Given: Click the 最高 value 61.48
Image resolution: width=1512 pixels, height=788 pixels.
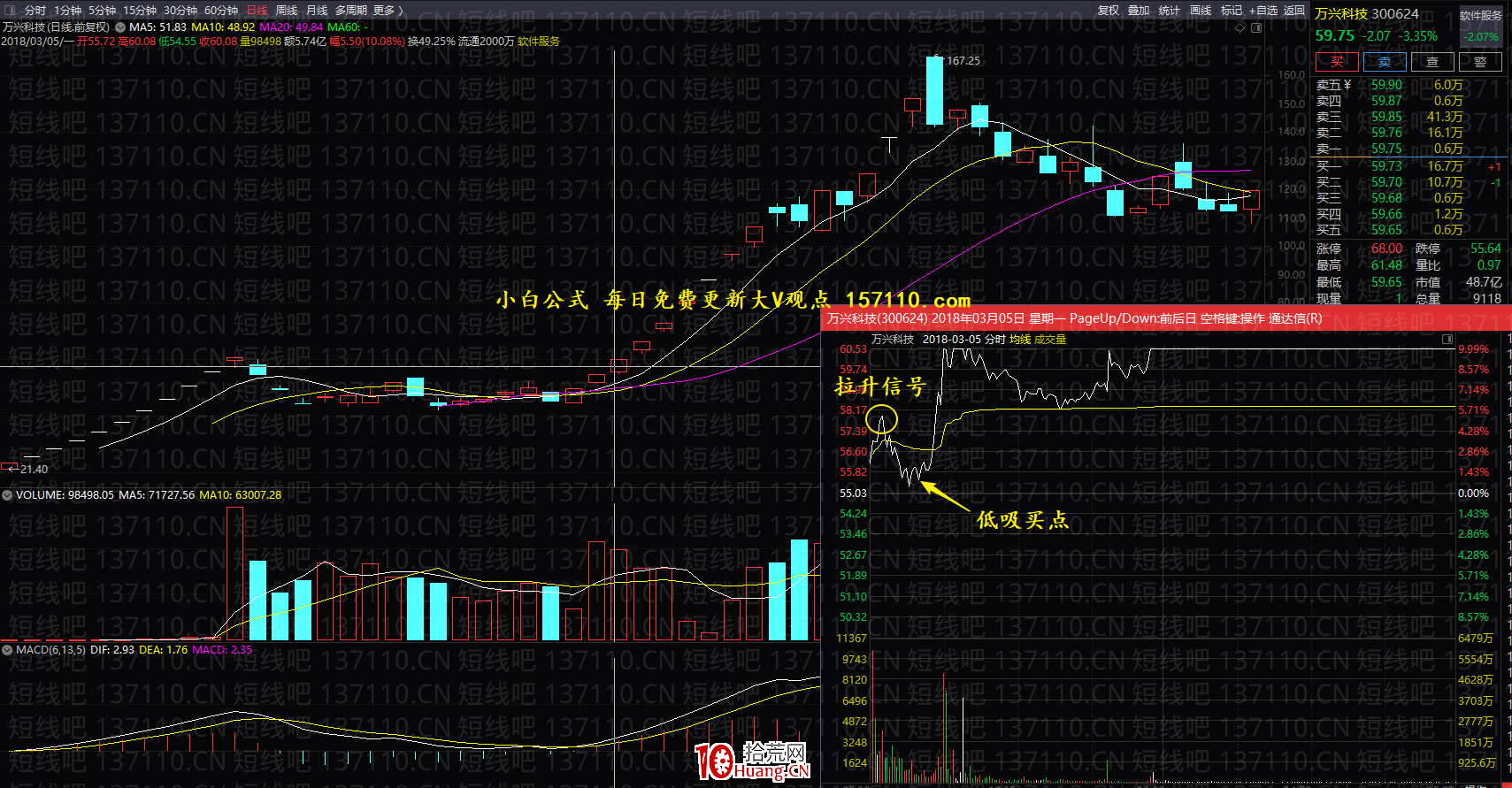Looking at the screenshot, I should click(x=1386, y=265).
